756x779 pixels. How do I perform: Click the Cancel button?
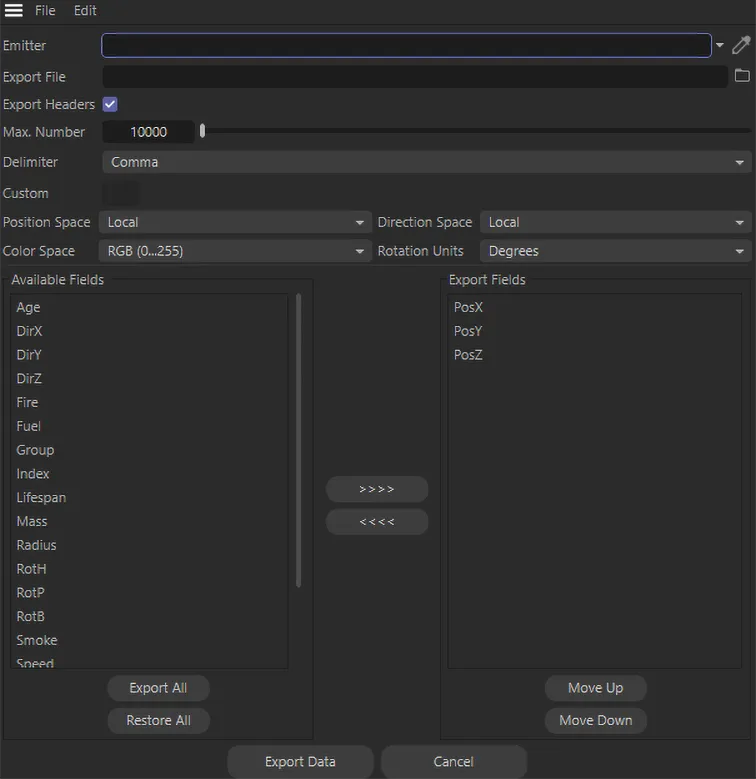click(x=453, y=762)
